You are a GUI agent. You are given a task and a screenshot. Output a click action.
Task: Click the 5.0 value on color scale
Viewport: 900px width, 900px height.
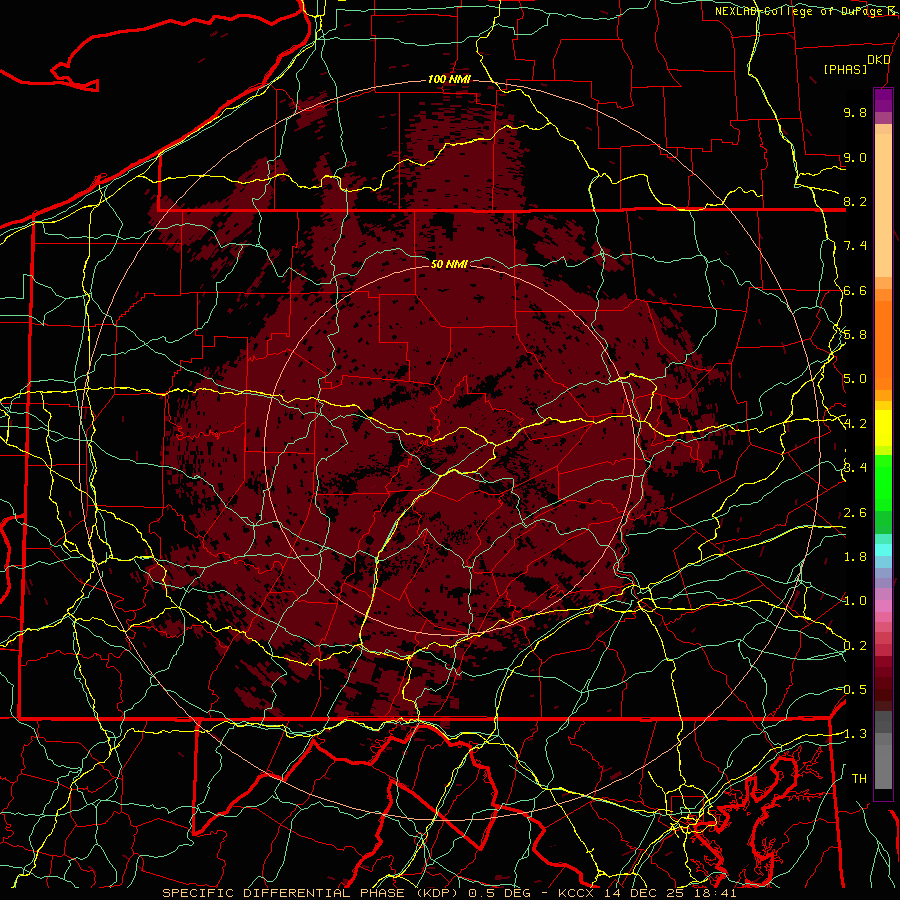pyautogui.click(x=855, y=379)
